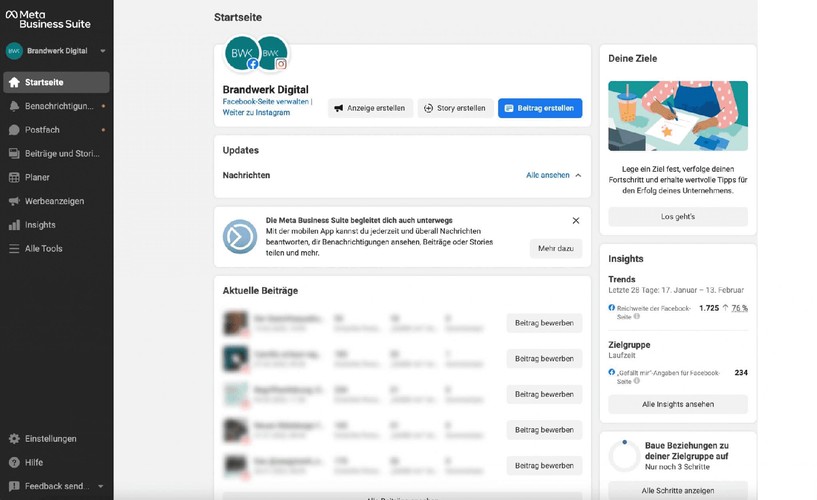Click the Meta Business Suite logo

coord(48,19)
